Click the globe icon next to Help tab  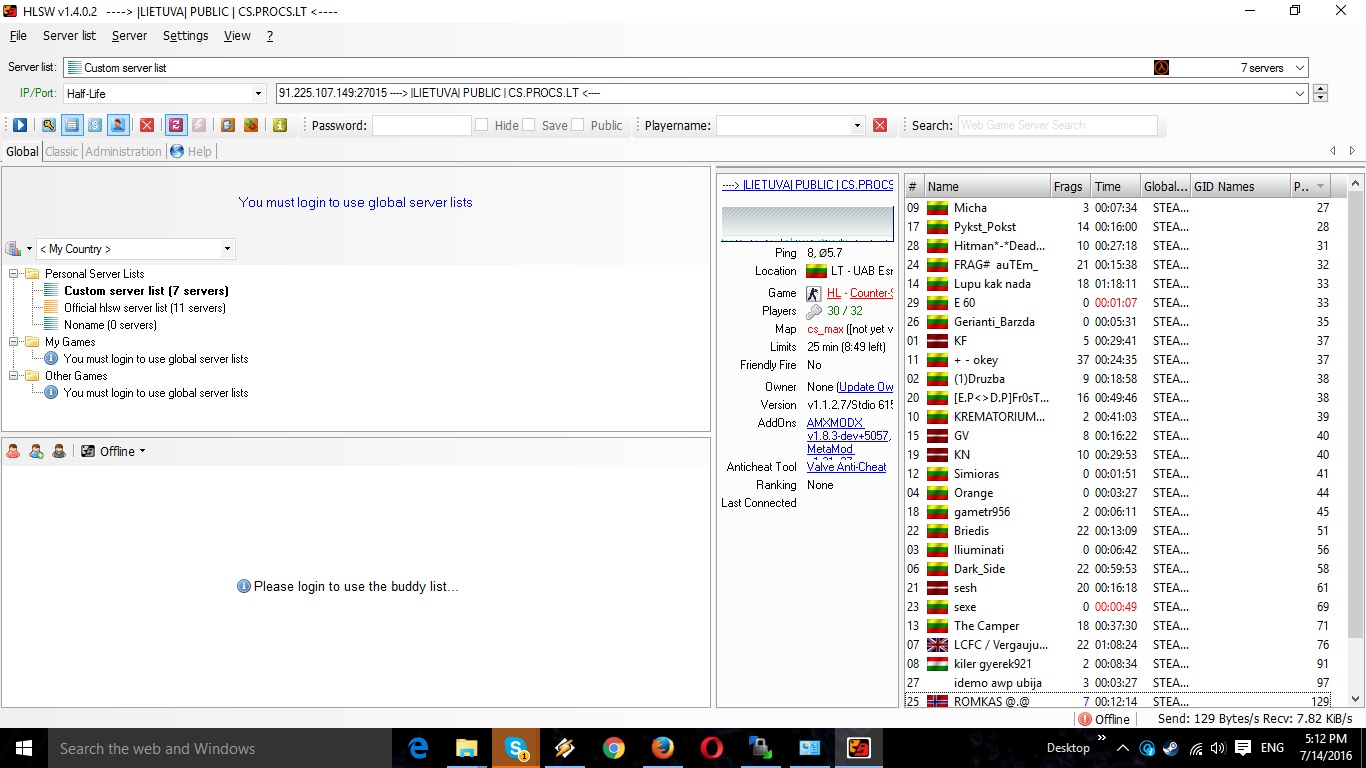pyautogui.click(x=177, y=151)
